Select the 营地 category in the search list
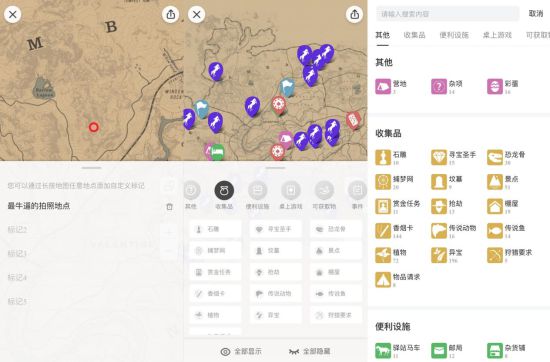Screen dimensions: 550x362 391,86
